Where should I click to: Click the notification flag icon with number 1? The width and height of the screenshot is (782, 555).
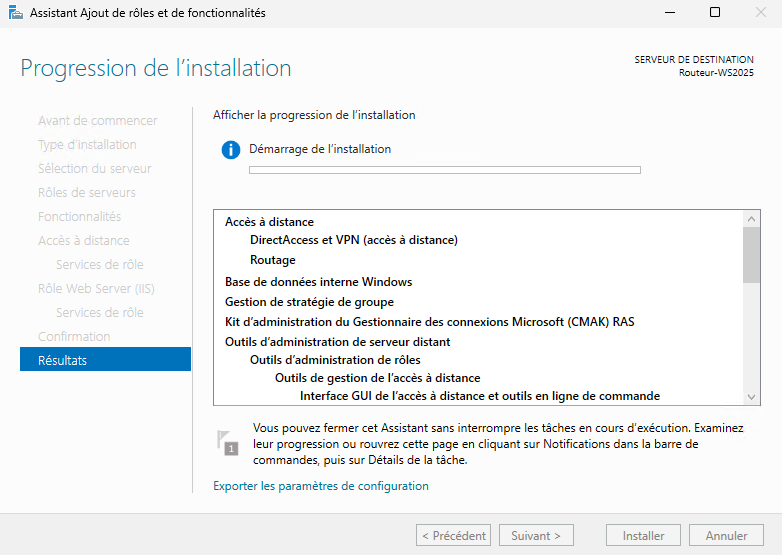tap(228, 443)
